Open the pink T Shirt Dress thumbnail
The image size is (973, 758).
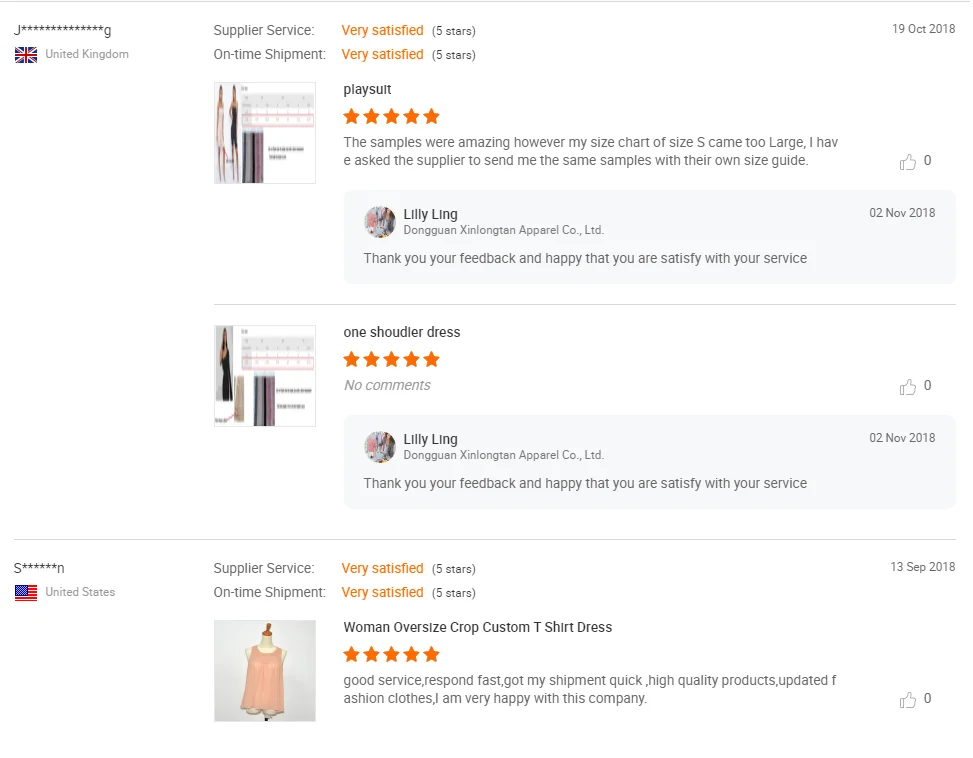(265, 671)
